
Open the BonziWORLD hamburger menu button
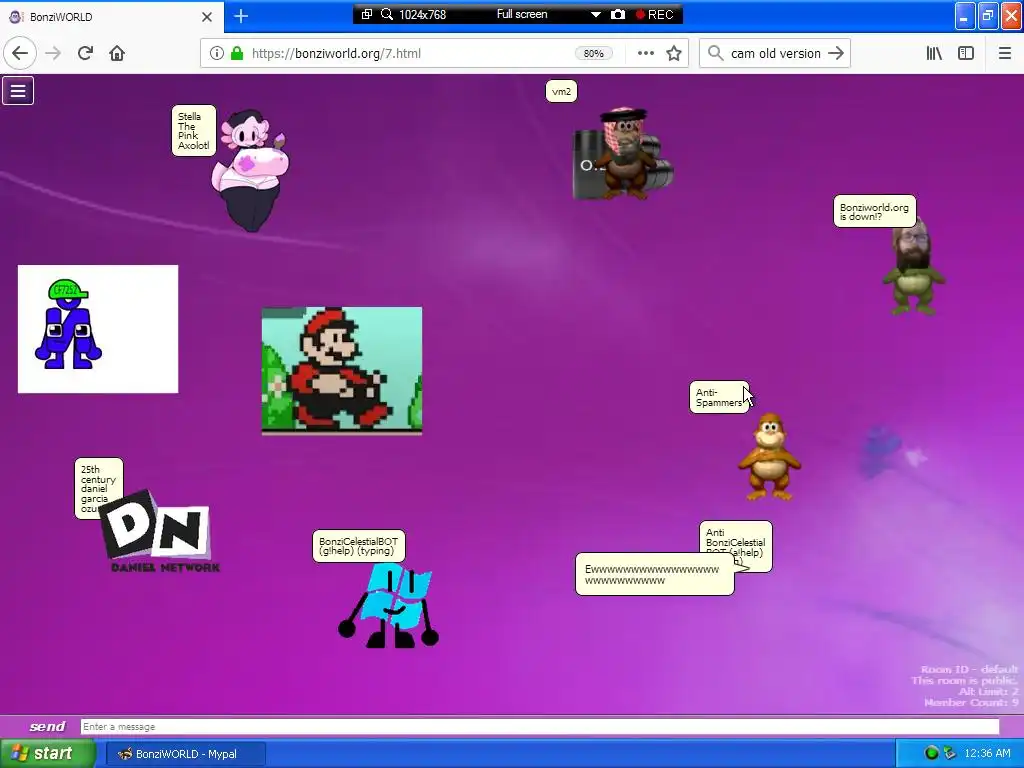coord(18,91)
